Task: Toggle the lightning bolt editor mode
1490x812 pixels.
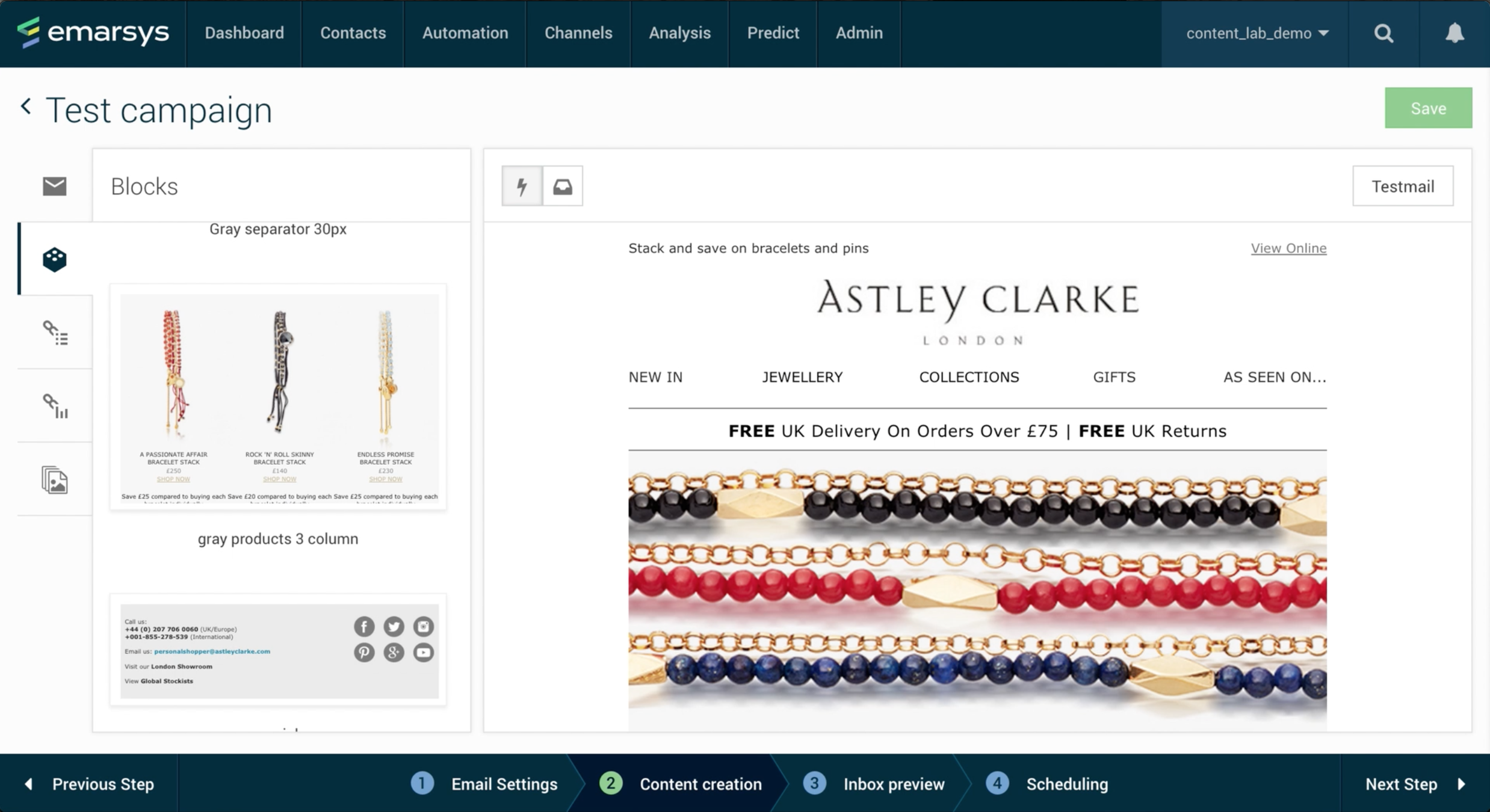Action: (522, 186)
